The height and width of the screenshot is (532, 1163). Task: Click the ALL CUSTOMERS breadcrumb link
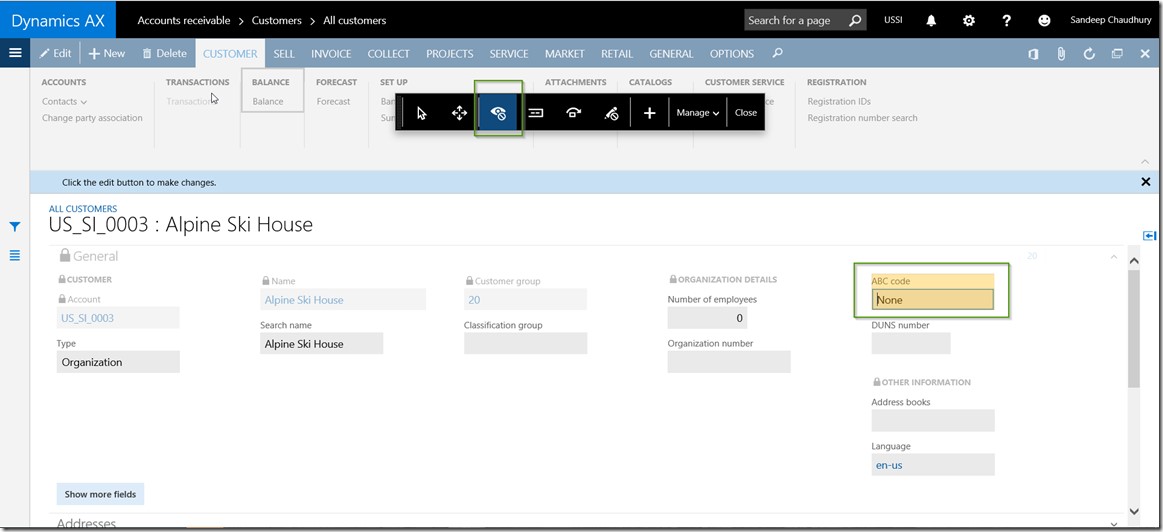pos(83,209)
